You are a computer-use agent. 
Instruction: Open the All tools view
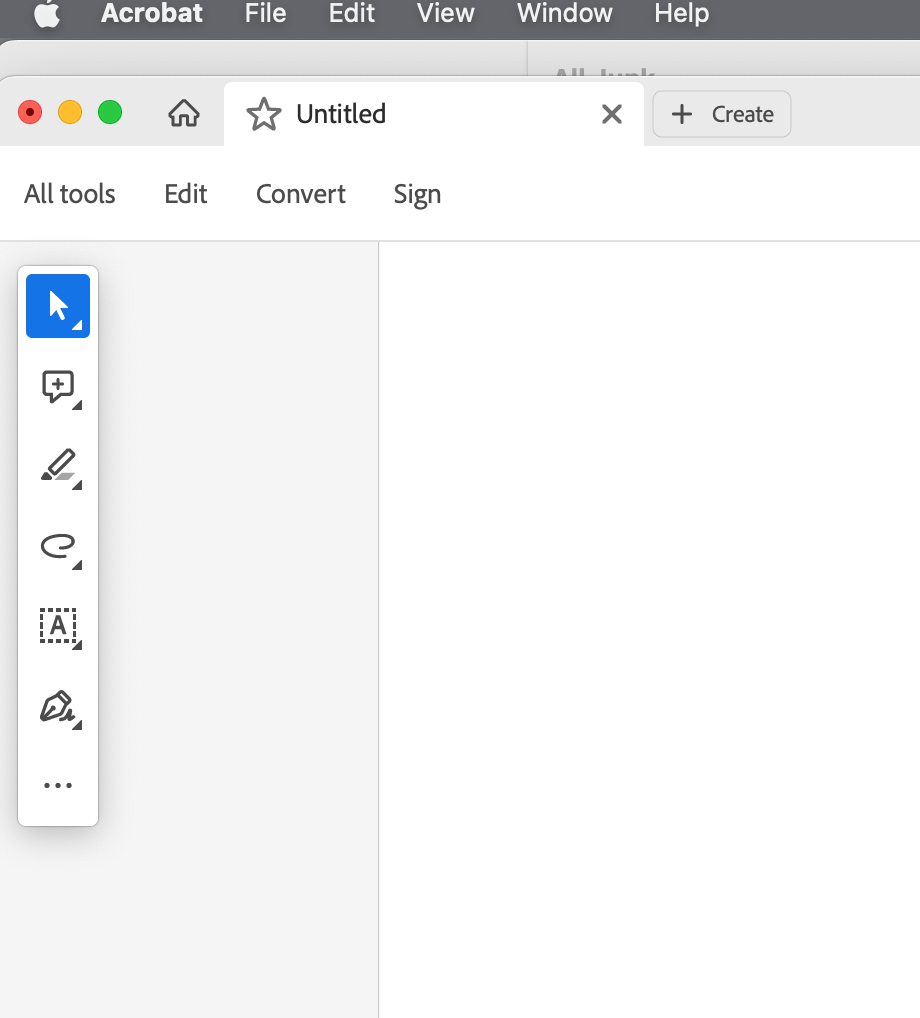pos(69,193)
